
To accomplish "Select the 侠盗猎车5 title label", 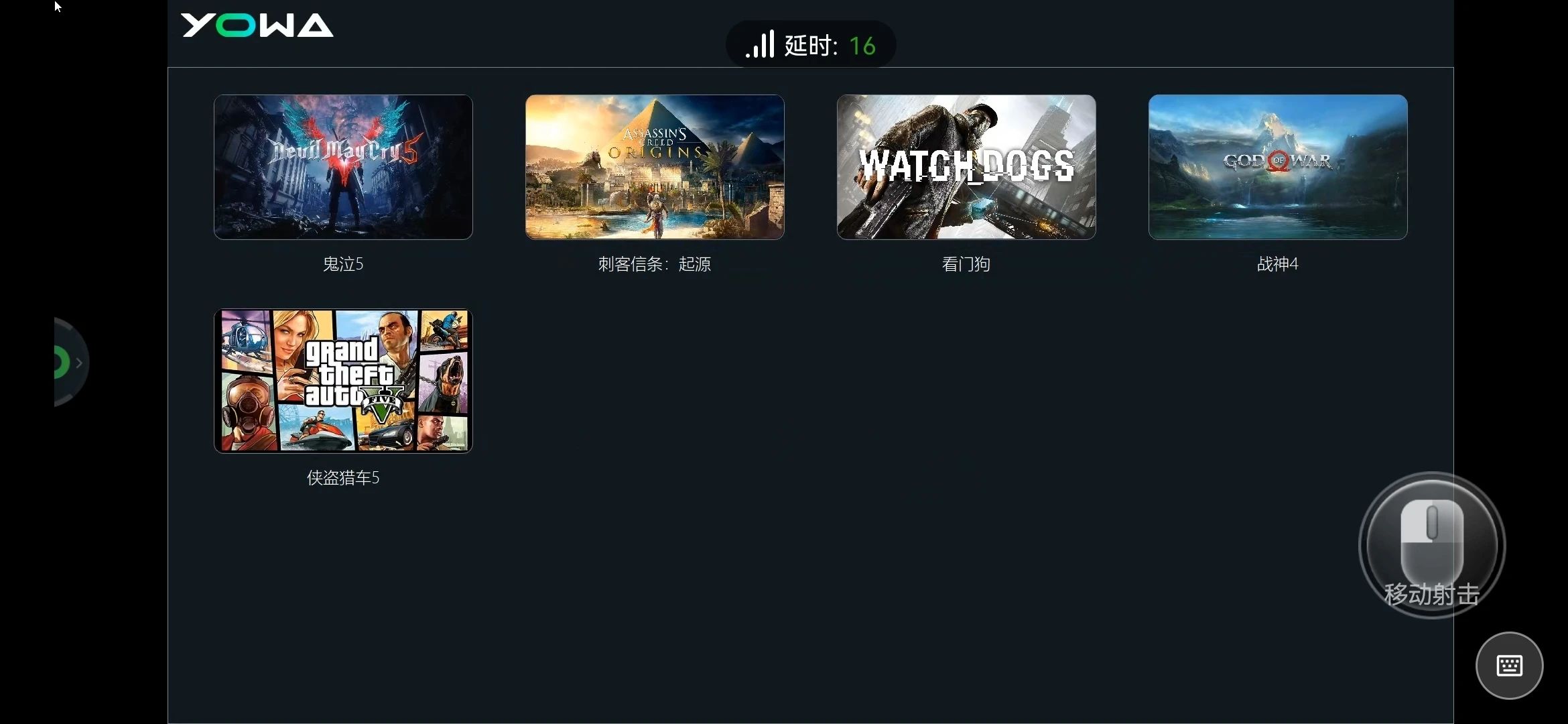I will click(343, 478).
